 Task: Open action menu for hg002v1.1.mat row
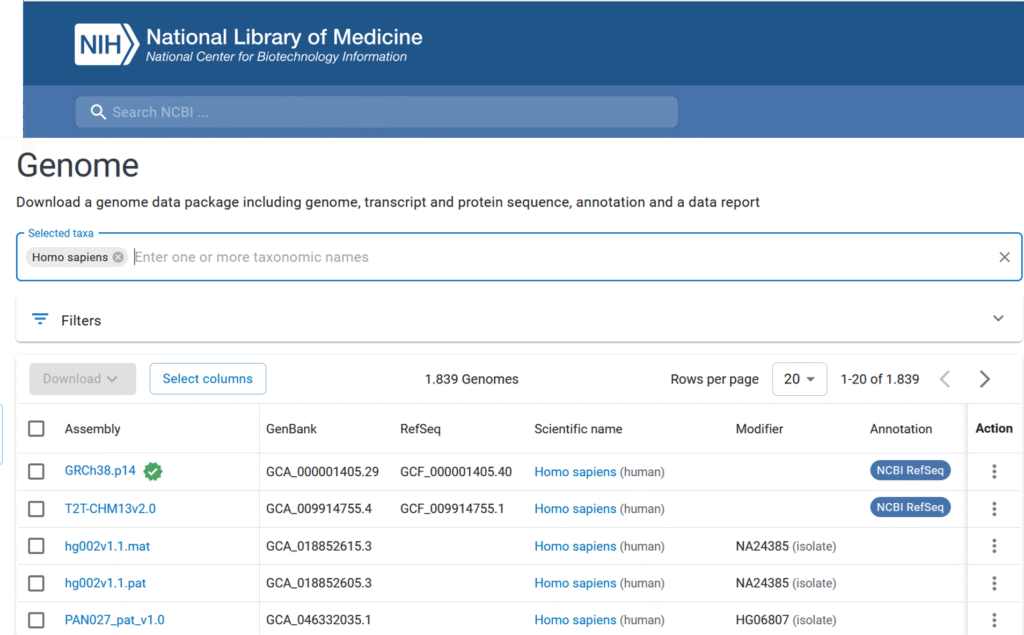tap(994, 546)
